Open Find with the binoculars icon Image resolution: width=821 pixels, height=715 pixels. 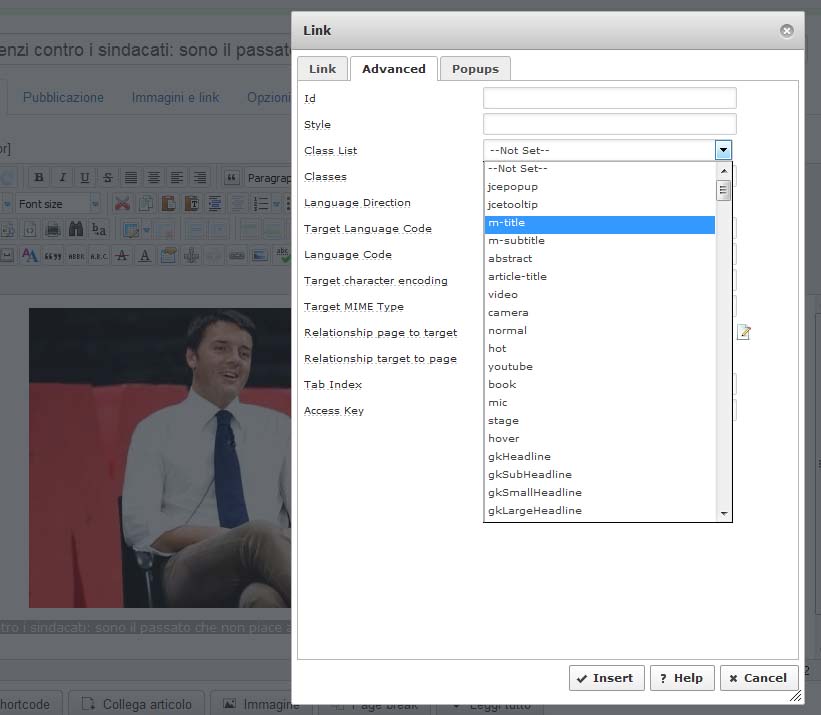tap(76, 229)
